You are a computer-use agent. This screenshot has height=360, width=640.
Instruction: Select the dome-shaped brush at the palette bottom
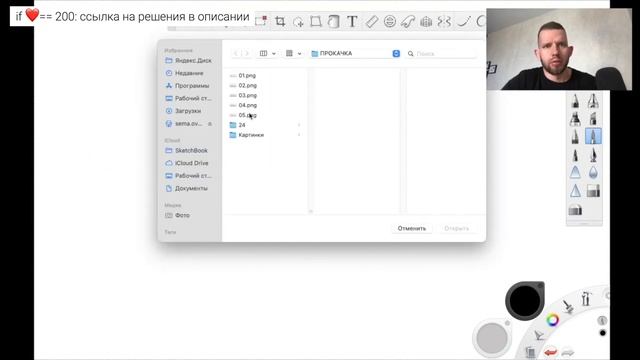click(575, 210)
